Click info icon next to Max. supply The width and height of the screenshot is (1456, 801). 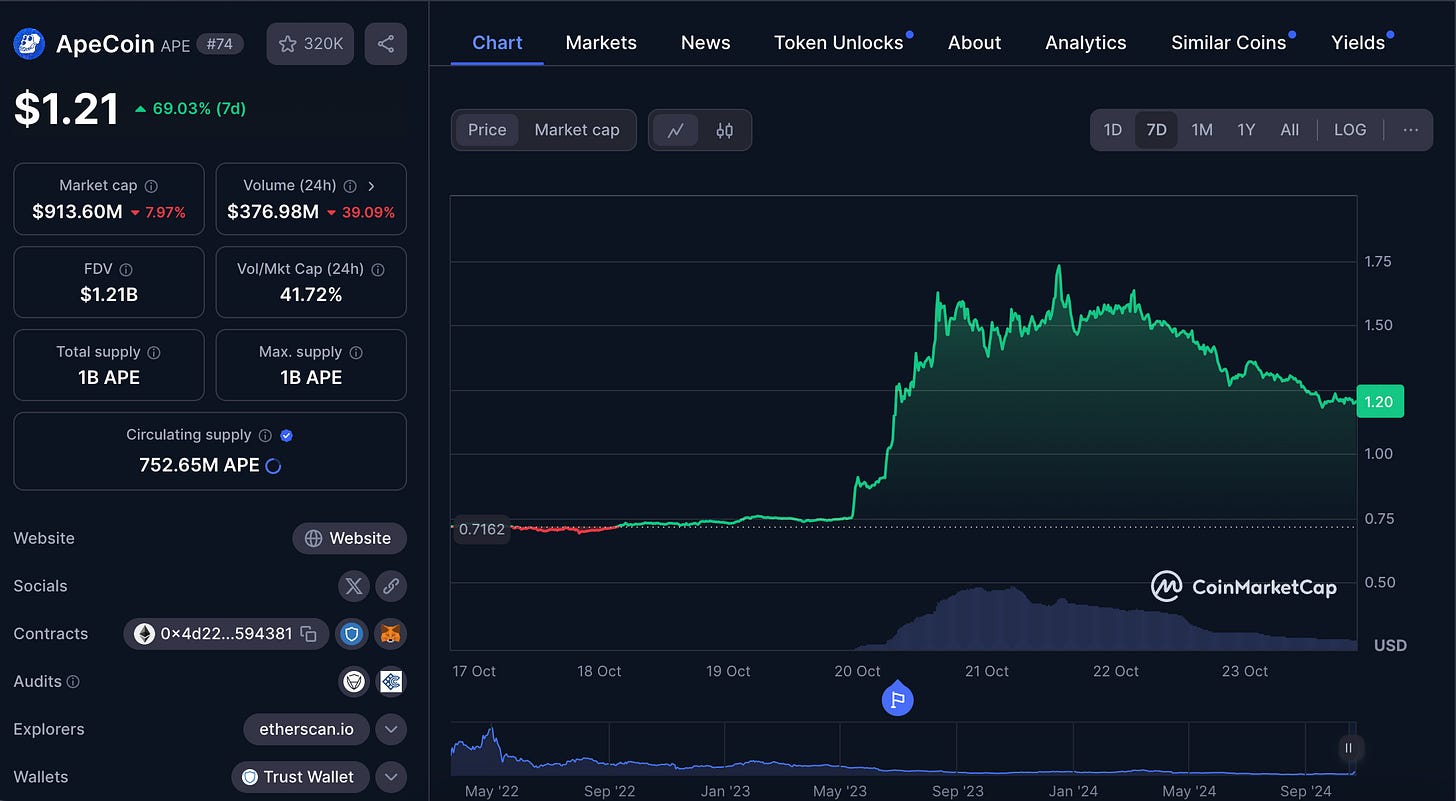click(356, 352)
